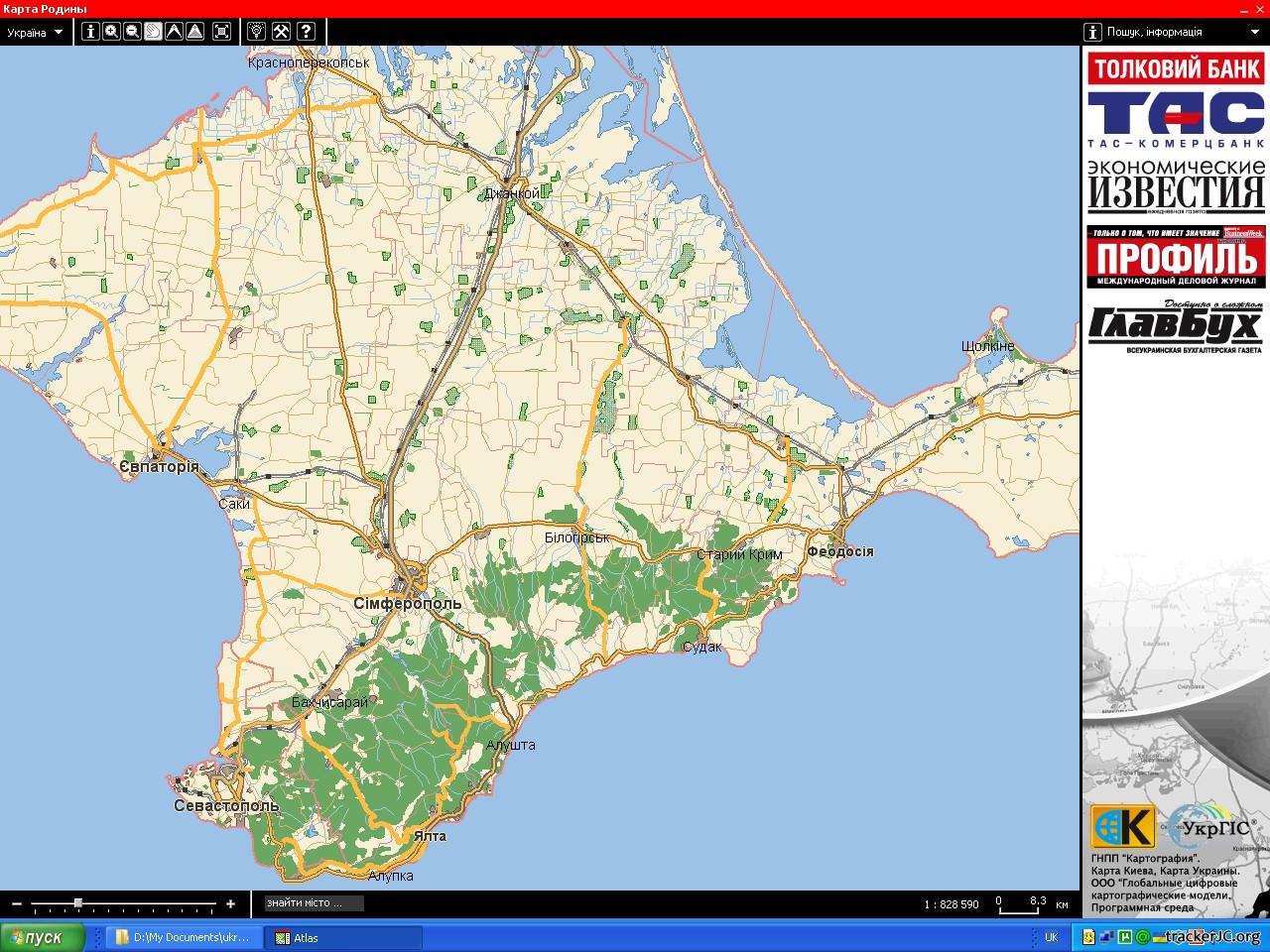
Task: Expand the Україна region dropdown
Action: (x=35, y=32)
